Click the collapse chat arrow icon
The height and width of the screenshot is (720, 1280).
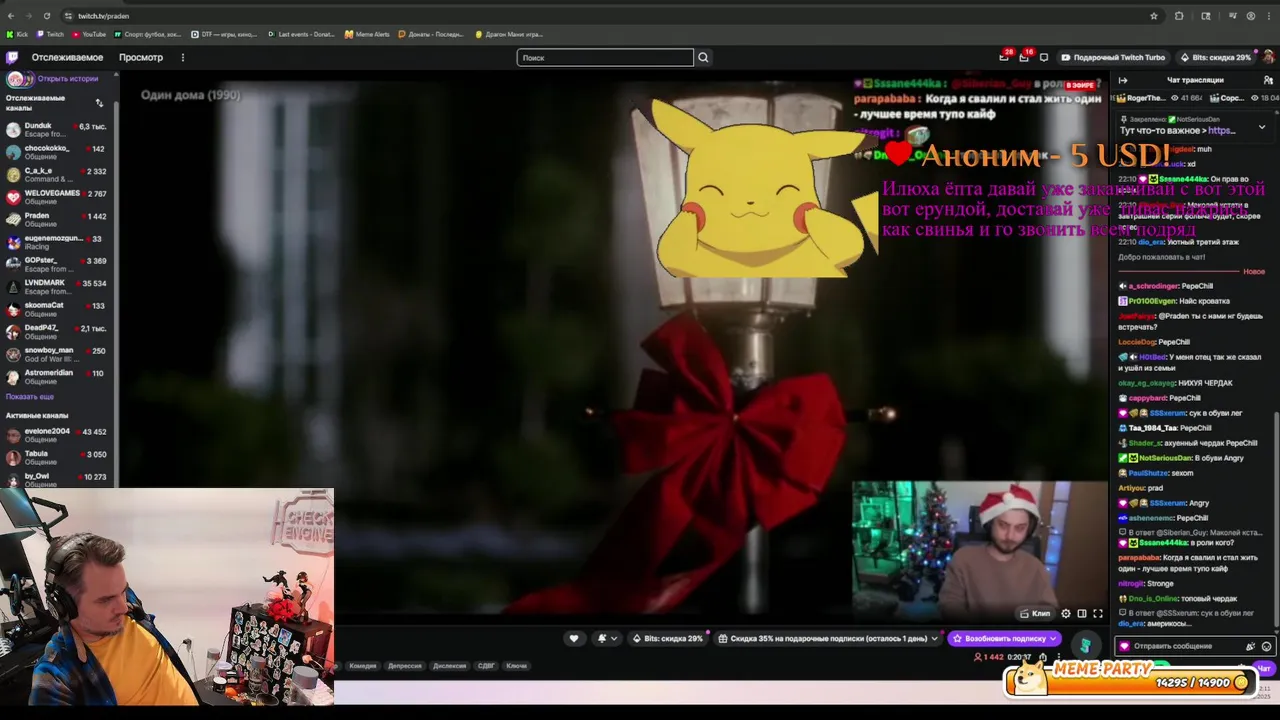coord(1123,80)
